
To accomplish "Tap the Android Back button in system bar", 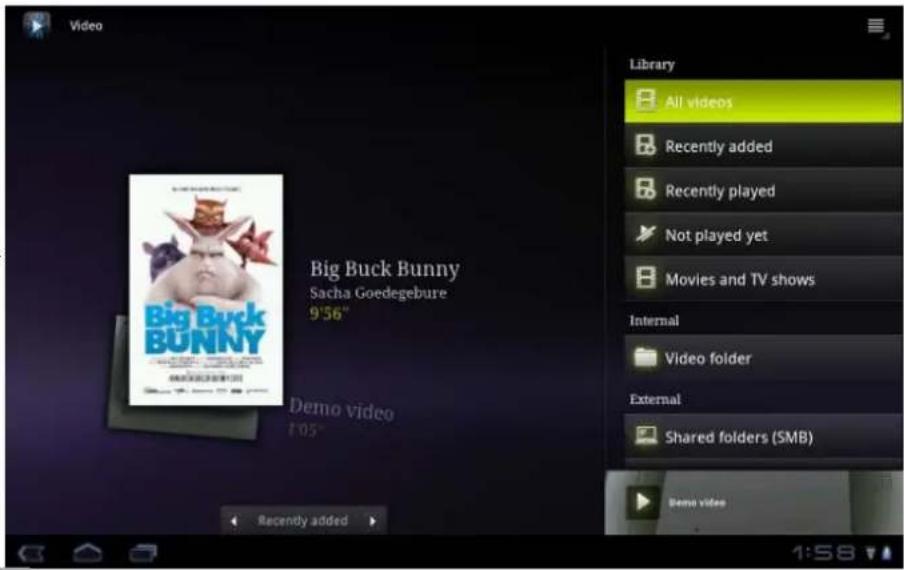I will pyautogui.click(x=31, y=554).
